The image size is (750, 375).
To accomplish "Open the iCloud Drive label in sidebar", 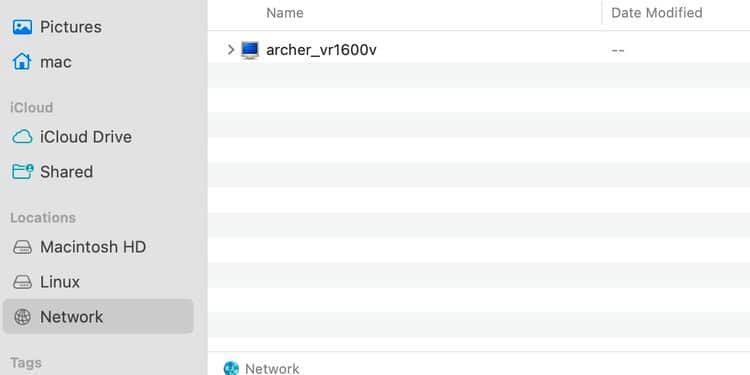I will tap(86, 137).
